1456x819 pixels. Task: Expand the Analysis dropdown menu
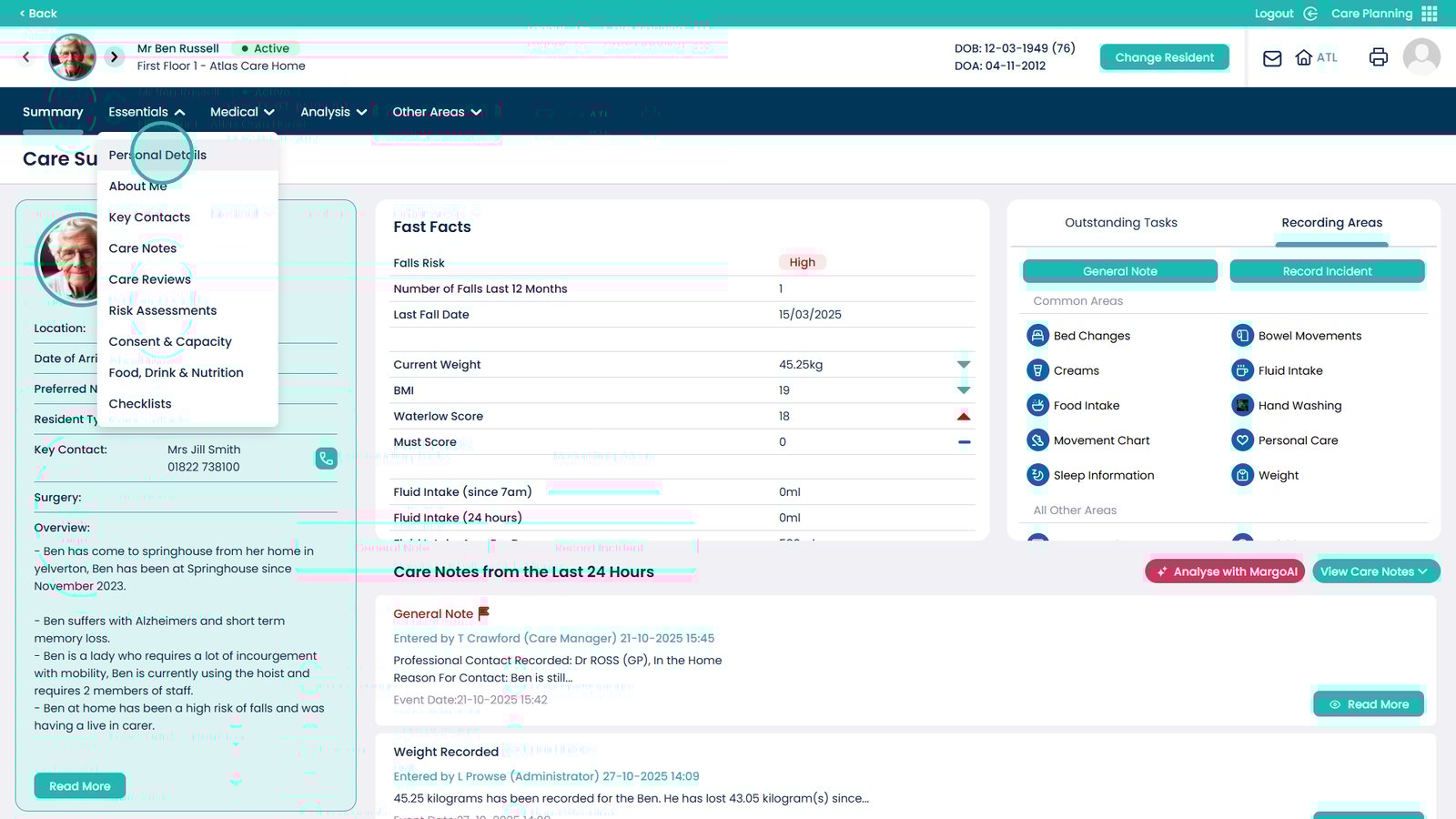tap(333, 112)
